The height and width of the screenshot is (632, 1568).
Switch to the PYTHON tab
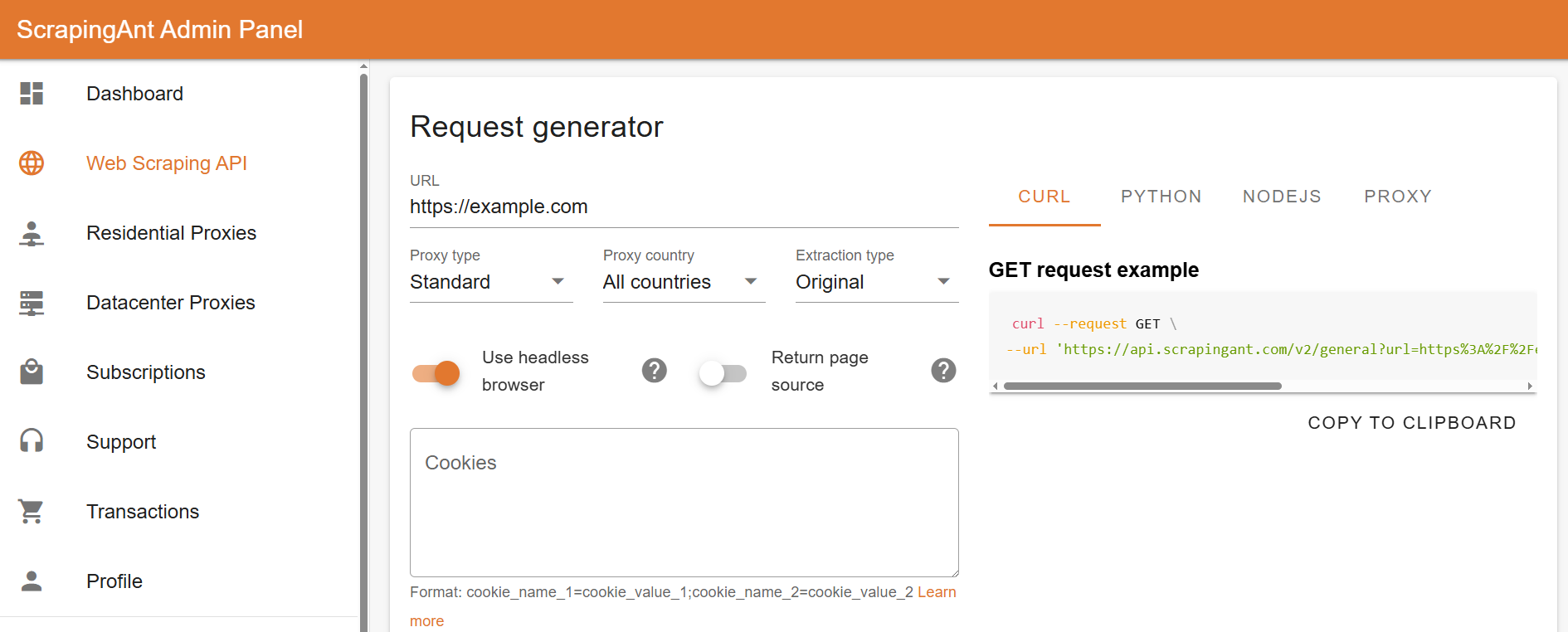(1161, 197)
